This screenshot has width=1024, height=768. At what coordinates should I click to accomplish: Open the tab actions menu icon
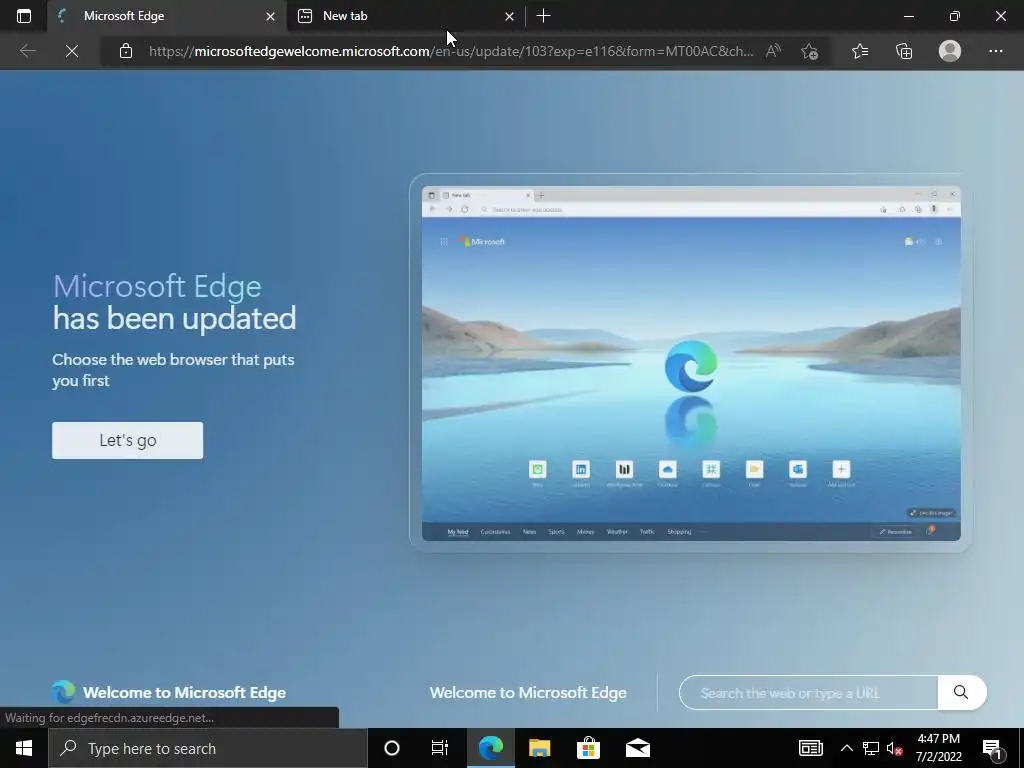pyautogui.click(x=24, y=16)
